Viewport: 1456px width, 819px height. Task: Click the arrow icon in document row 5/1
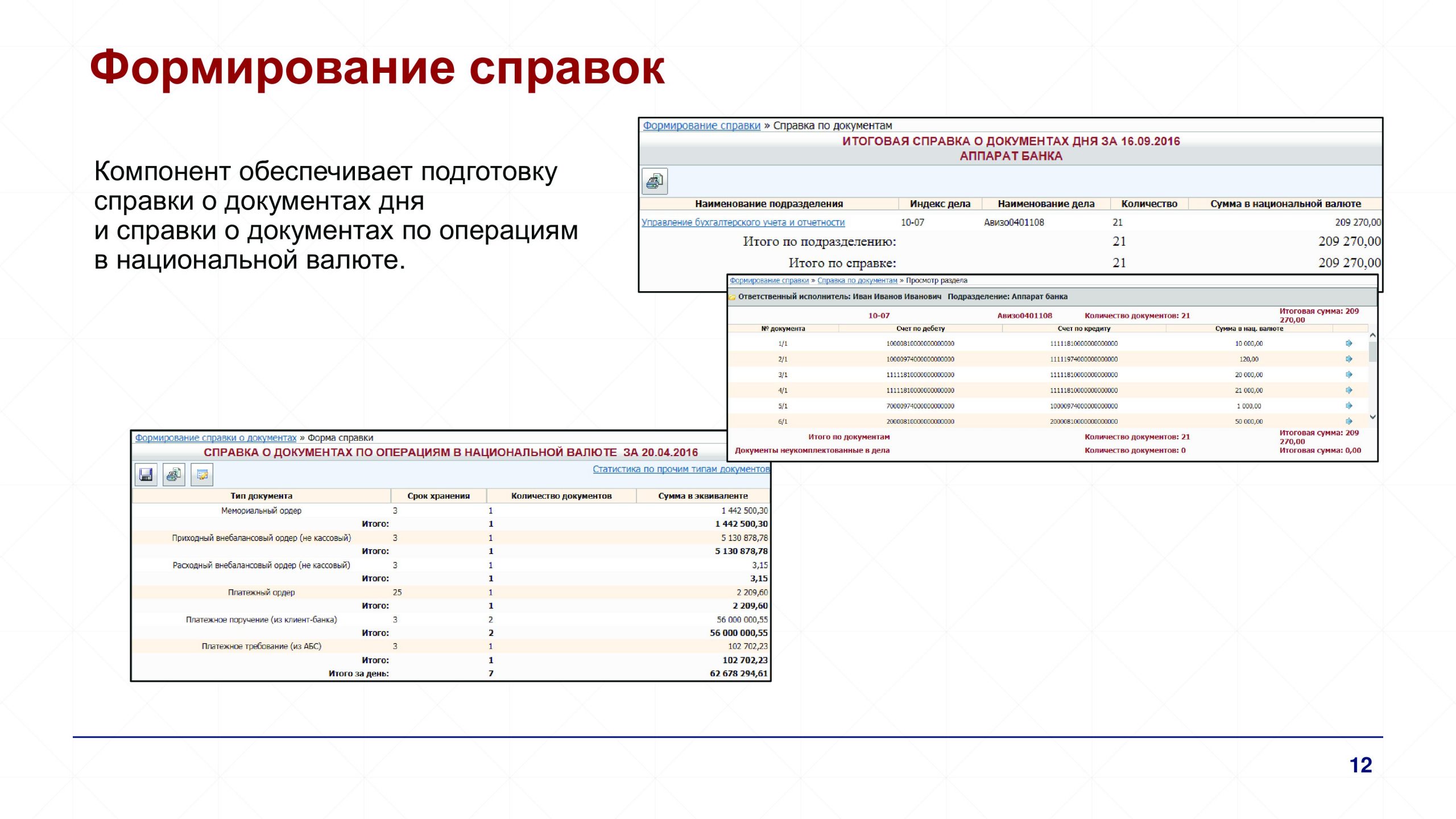(1349, 406)
